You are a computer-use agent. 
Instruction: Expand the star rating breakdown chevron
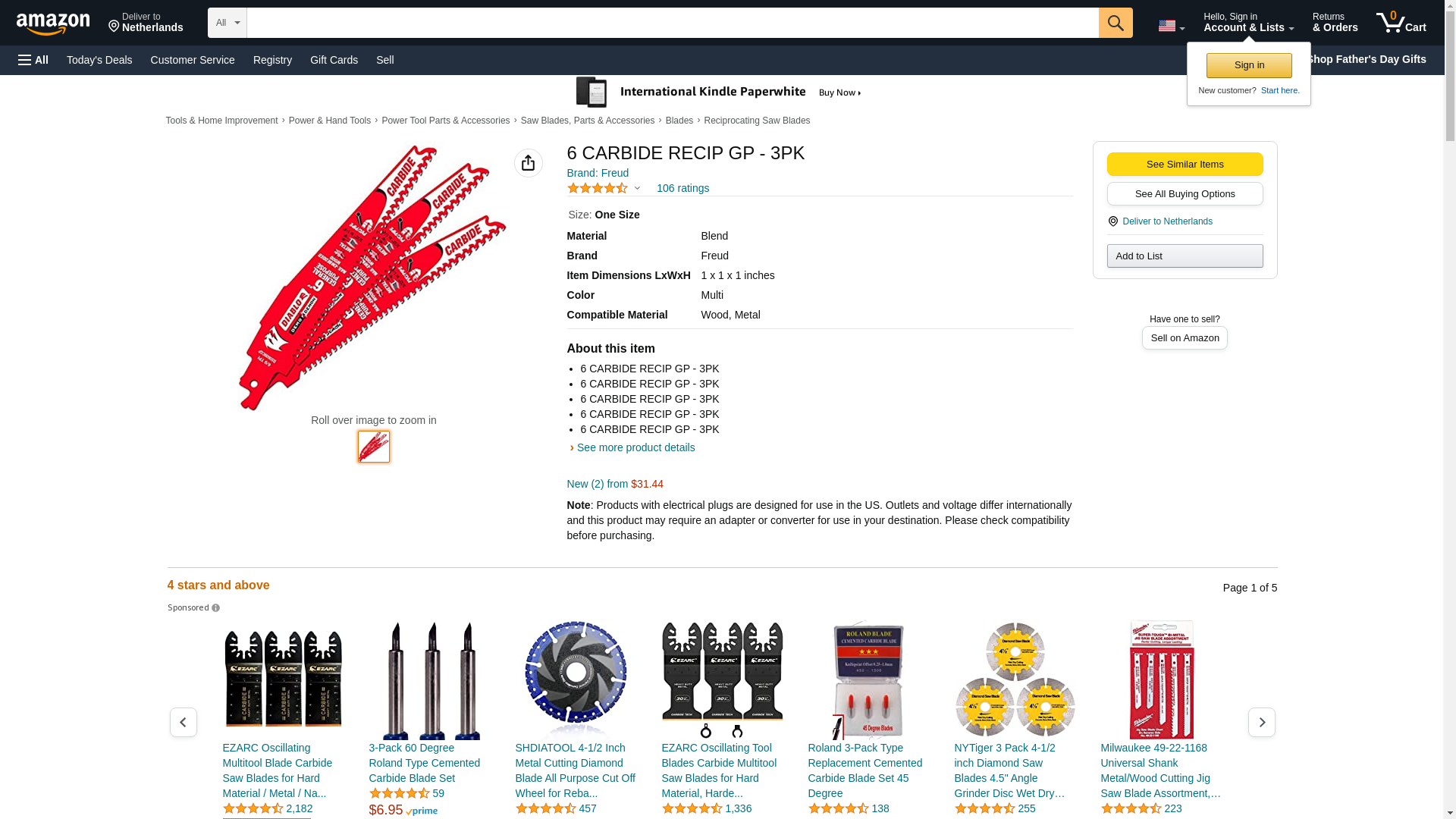637,188
